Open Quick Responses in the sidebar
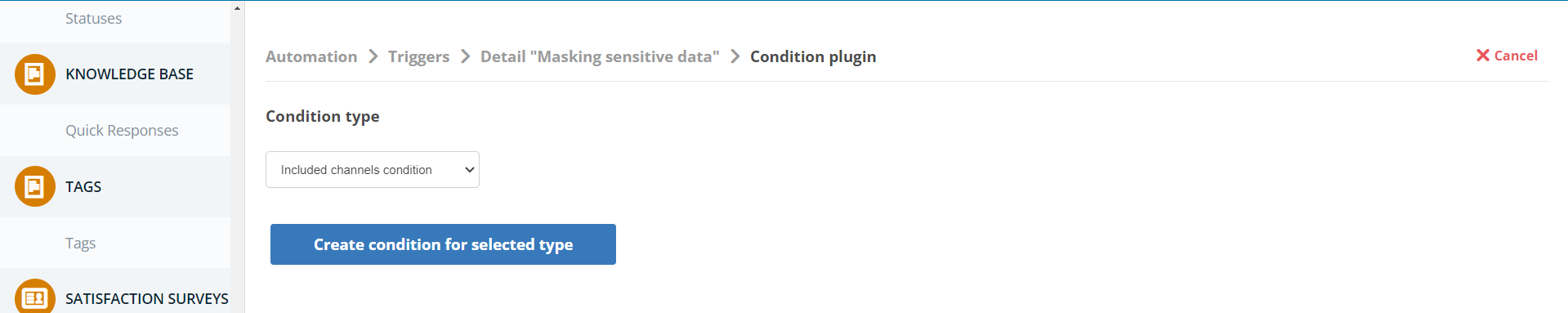Screen dimensions: 1568x313 click(x=122, y=131)
